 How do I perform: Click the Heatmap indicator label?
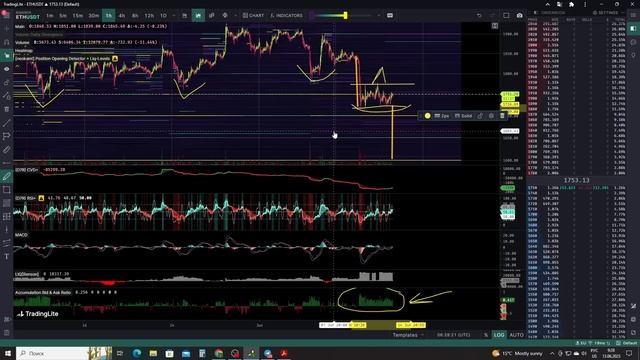(23, 51)
